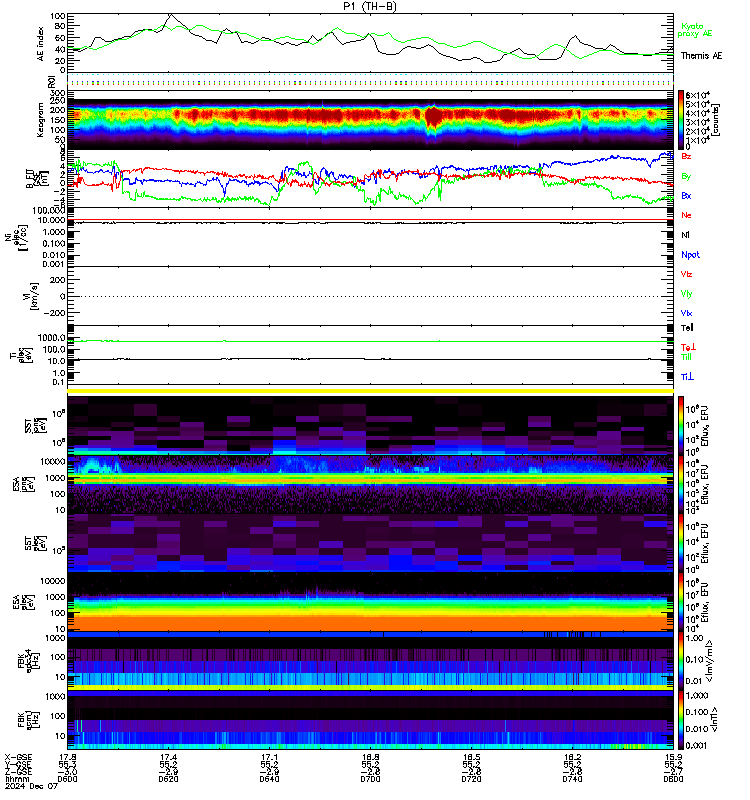
Task: Click the X-GSE value "17.1"
Action: coord(269,757)
